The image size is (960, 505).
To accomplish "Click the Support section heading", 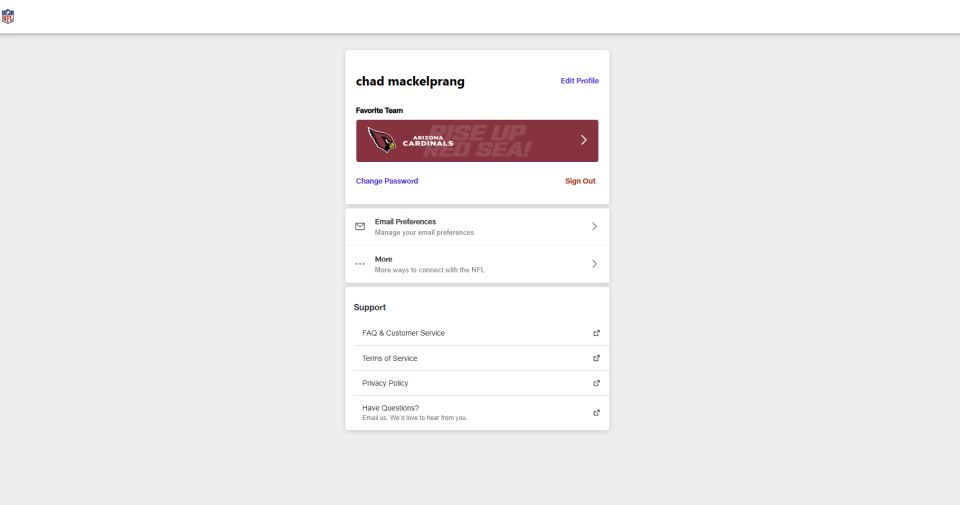I will tap(370, 307).
